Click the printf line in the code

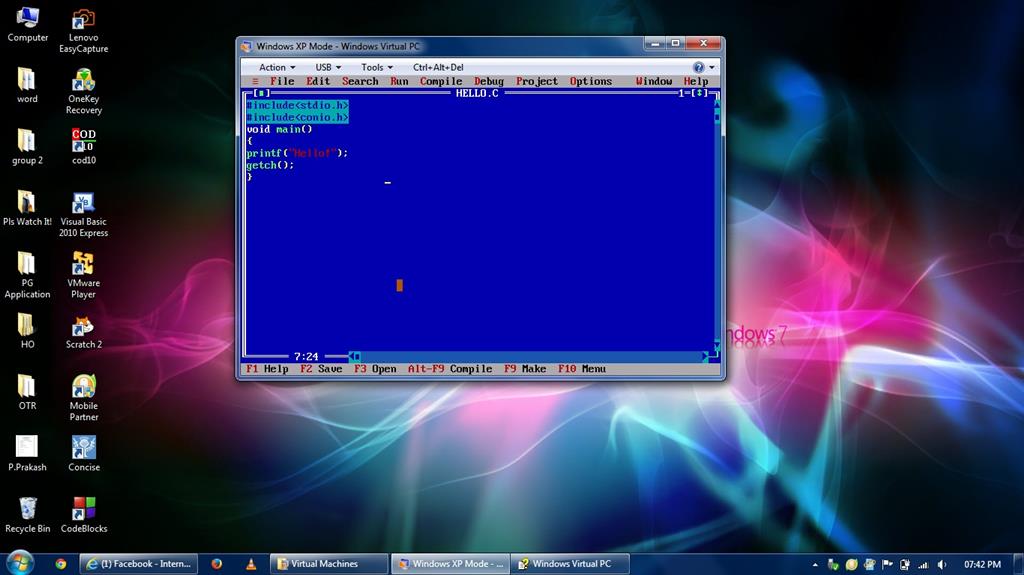point(297,153)
